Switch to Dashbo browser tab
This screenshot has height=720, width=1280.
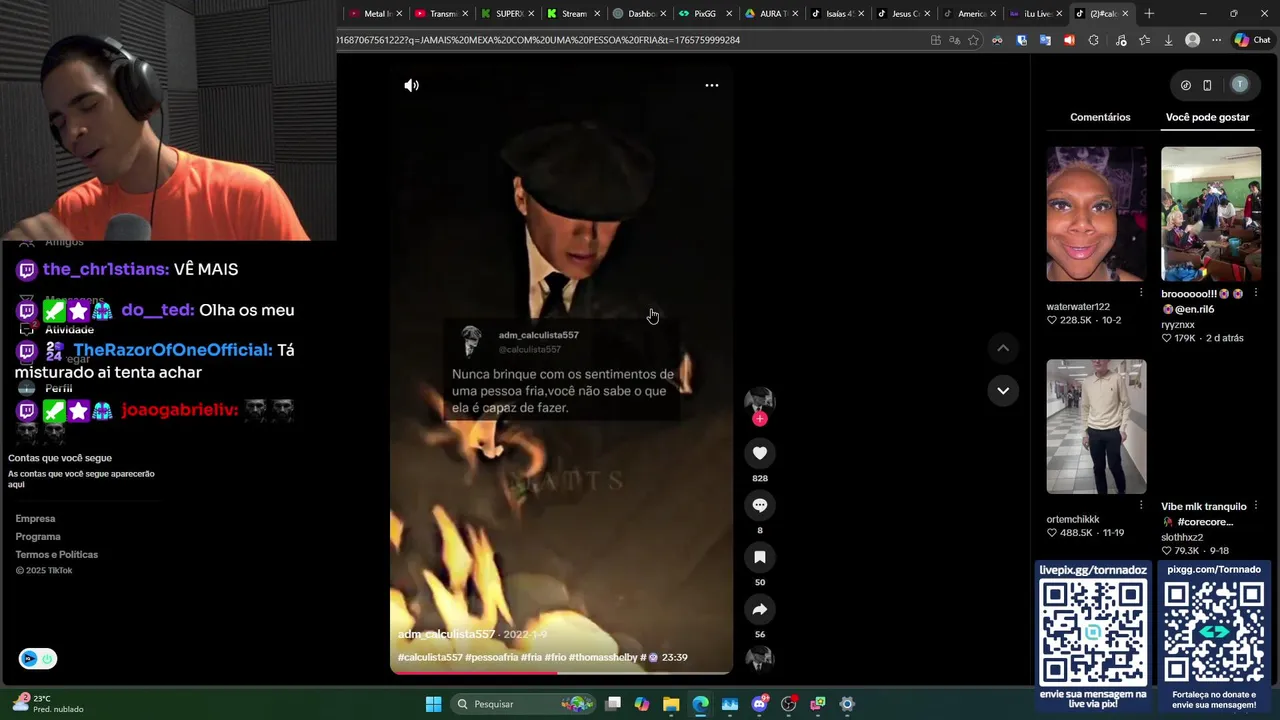click(639, 13)
